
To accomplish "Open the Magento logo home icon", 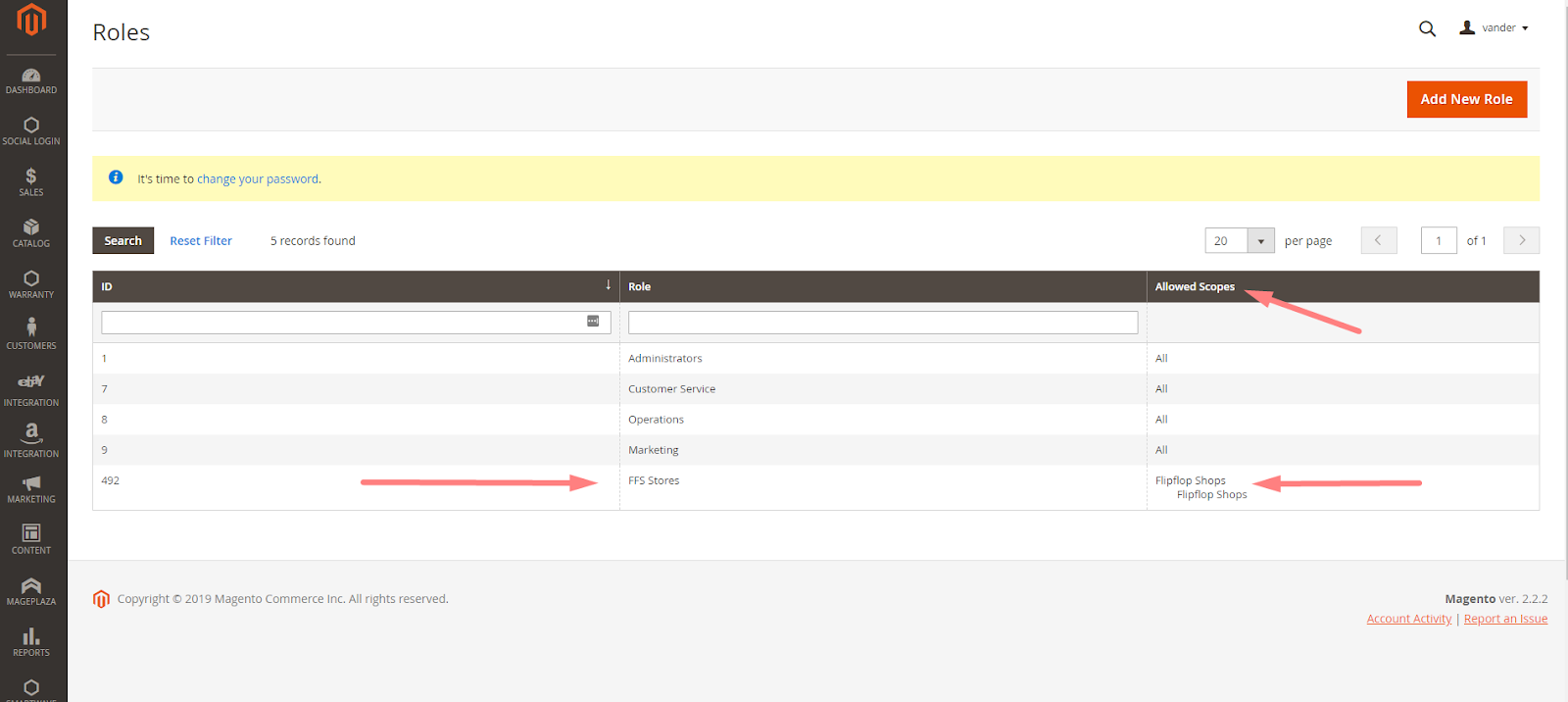I will tap(31, 20).
